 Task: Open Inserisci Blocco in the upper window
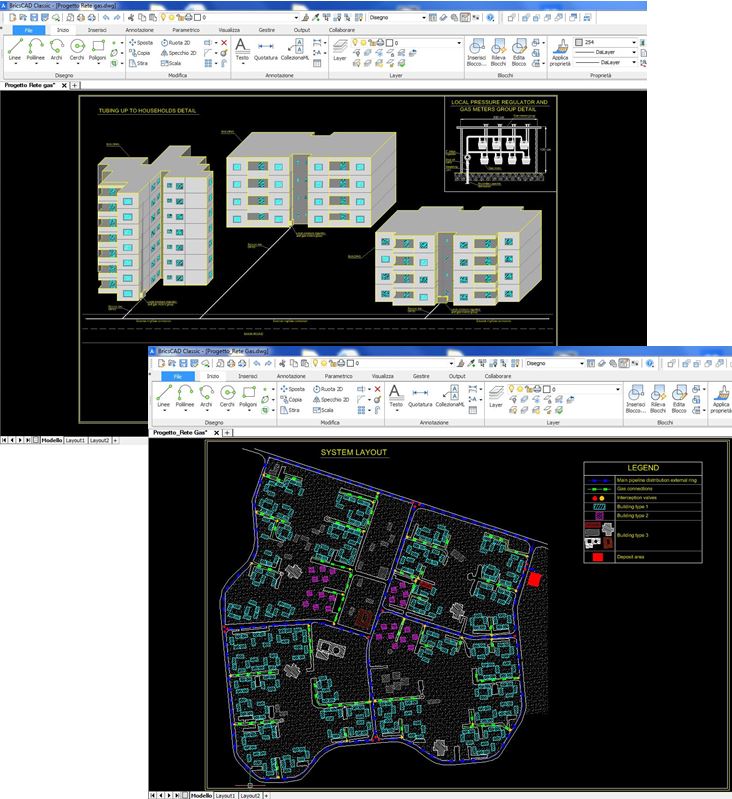[x=476, y=50]
